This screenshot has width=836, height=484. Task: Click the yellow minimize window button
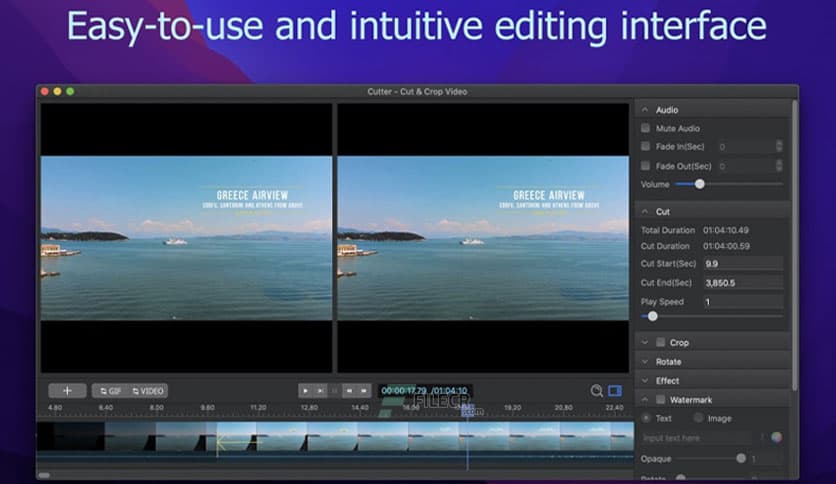tap(57, 92)
